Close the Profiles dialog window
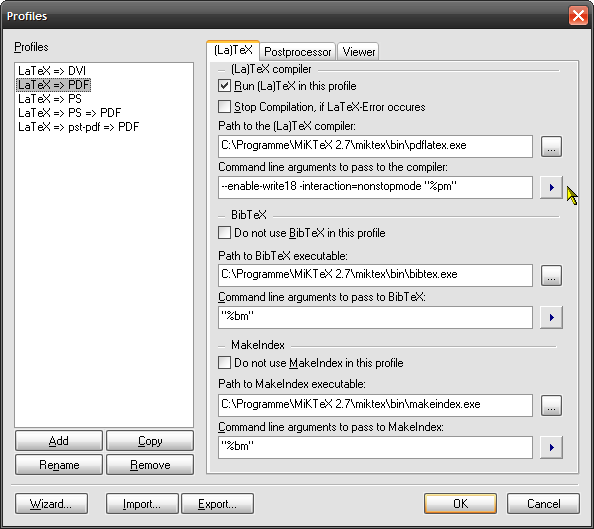Image resolution: width=594 pixels, height=529 pixels. (578, 16)
